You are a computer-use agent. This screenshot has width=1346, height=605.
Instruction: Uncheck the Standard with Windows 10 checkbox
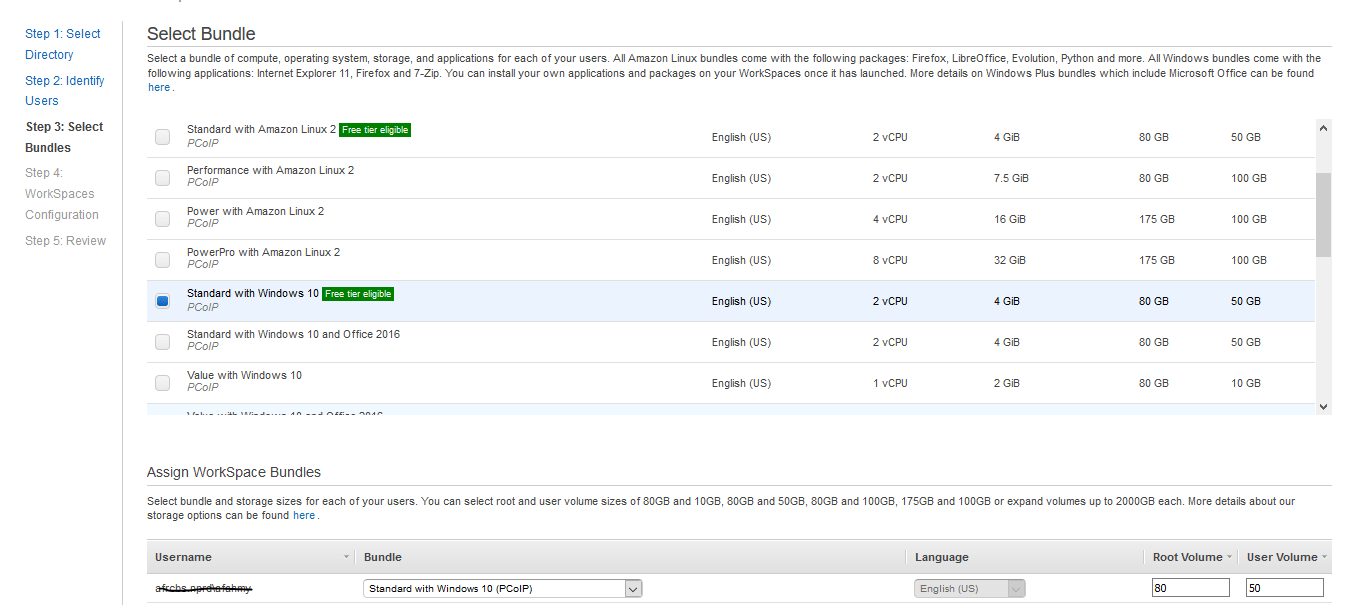162,301
